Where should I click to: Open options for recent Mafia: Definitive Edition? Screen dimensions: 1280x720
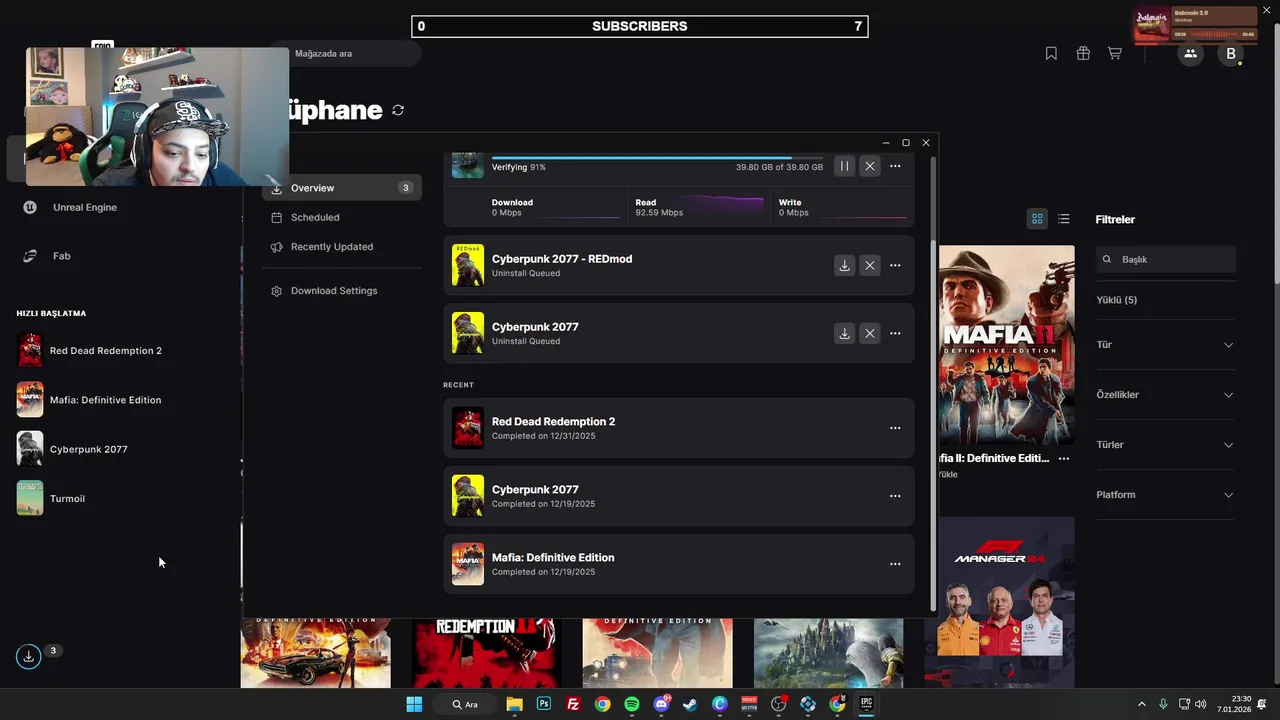click(895, 564)
